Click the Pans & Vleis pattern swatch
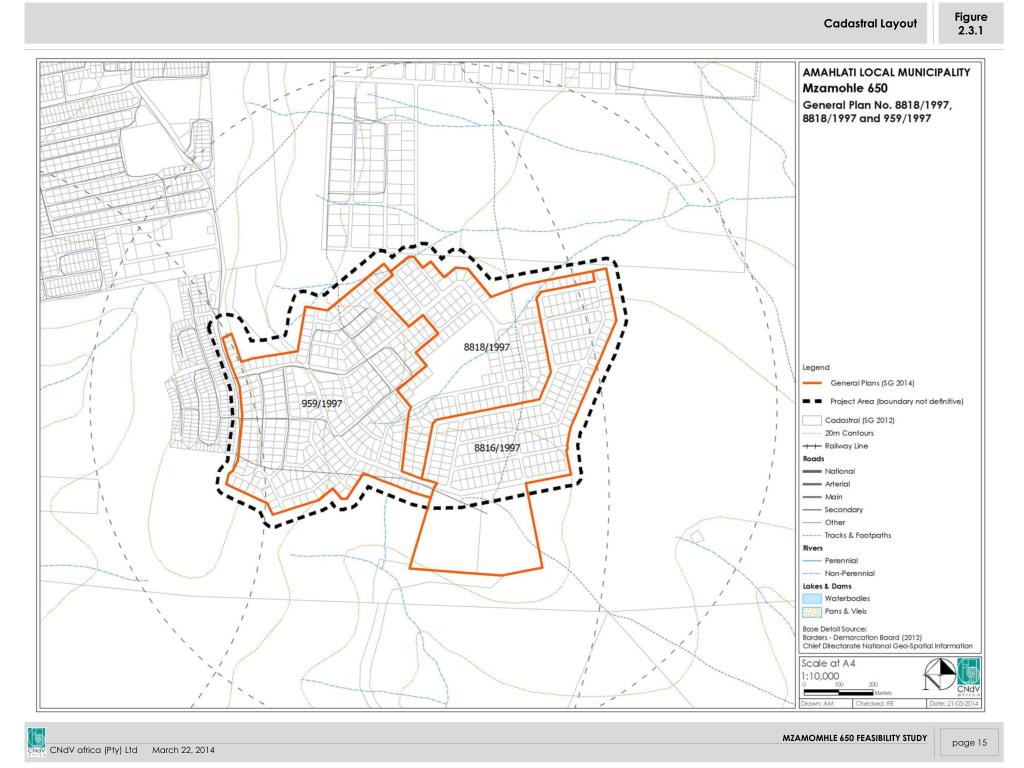Screen dimensions: 1024x768 pos(812,612)
